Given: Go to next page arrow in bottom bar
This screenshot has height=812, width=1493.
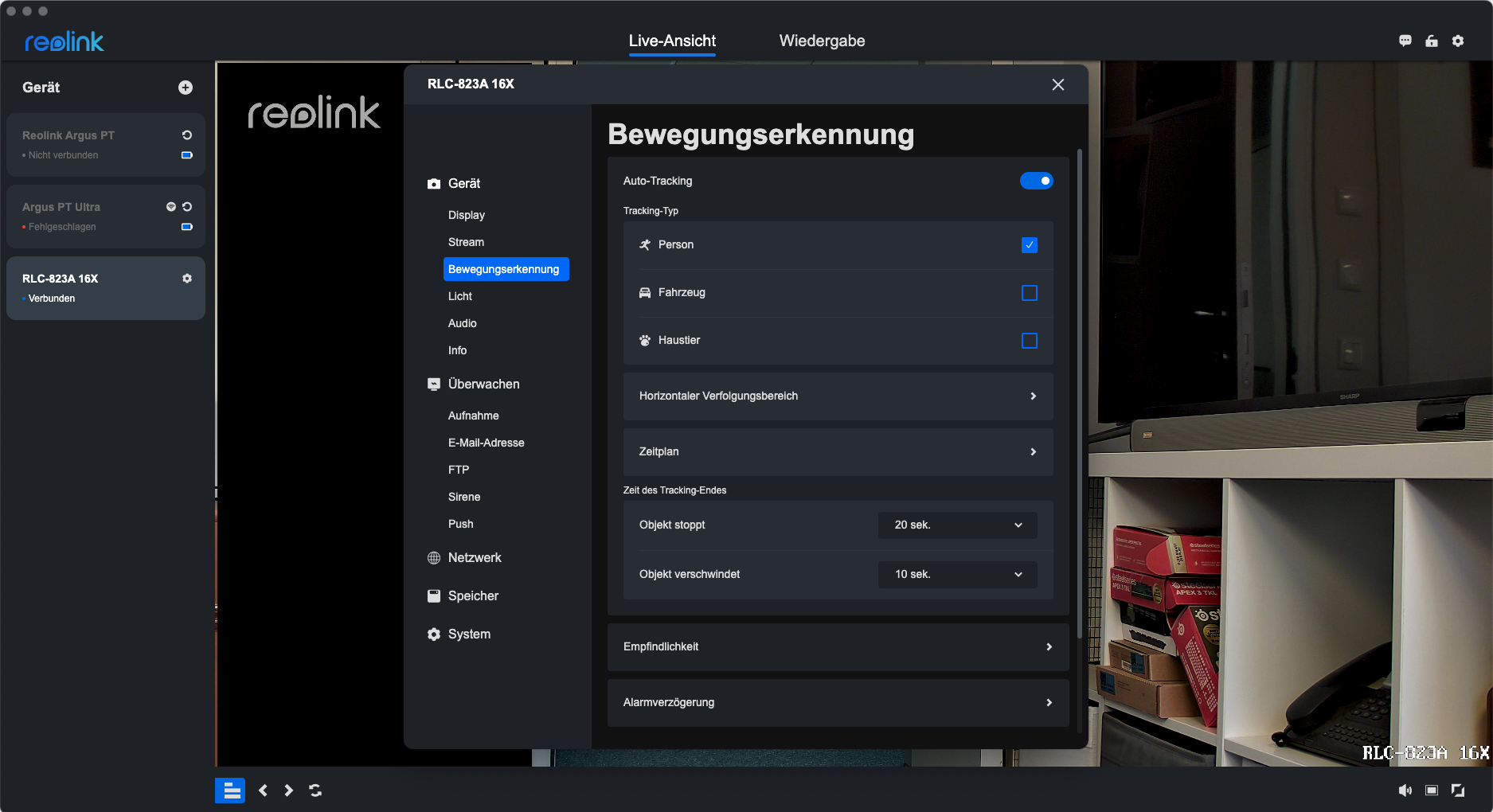Looking at the screenshot, I should 289,790.
